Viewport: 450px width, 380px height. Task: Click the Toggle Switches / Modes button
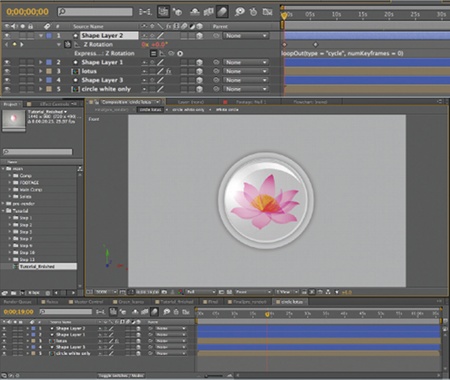pyautogui.click(x=121, y=376)
